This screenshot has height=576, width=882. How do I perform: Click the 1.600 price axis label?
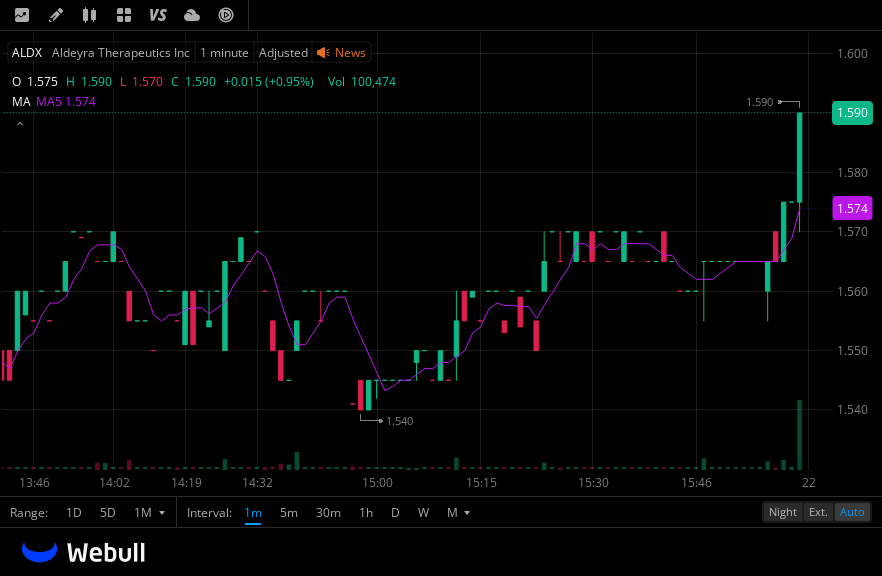(x=852, y=53)
